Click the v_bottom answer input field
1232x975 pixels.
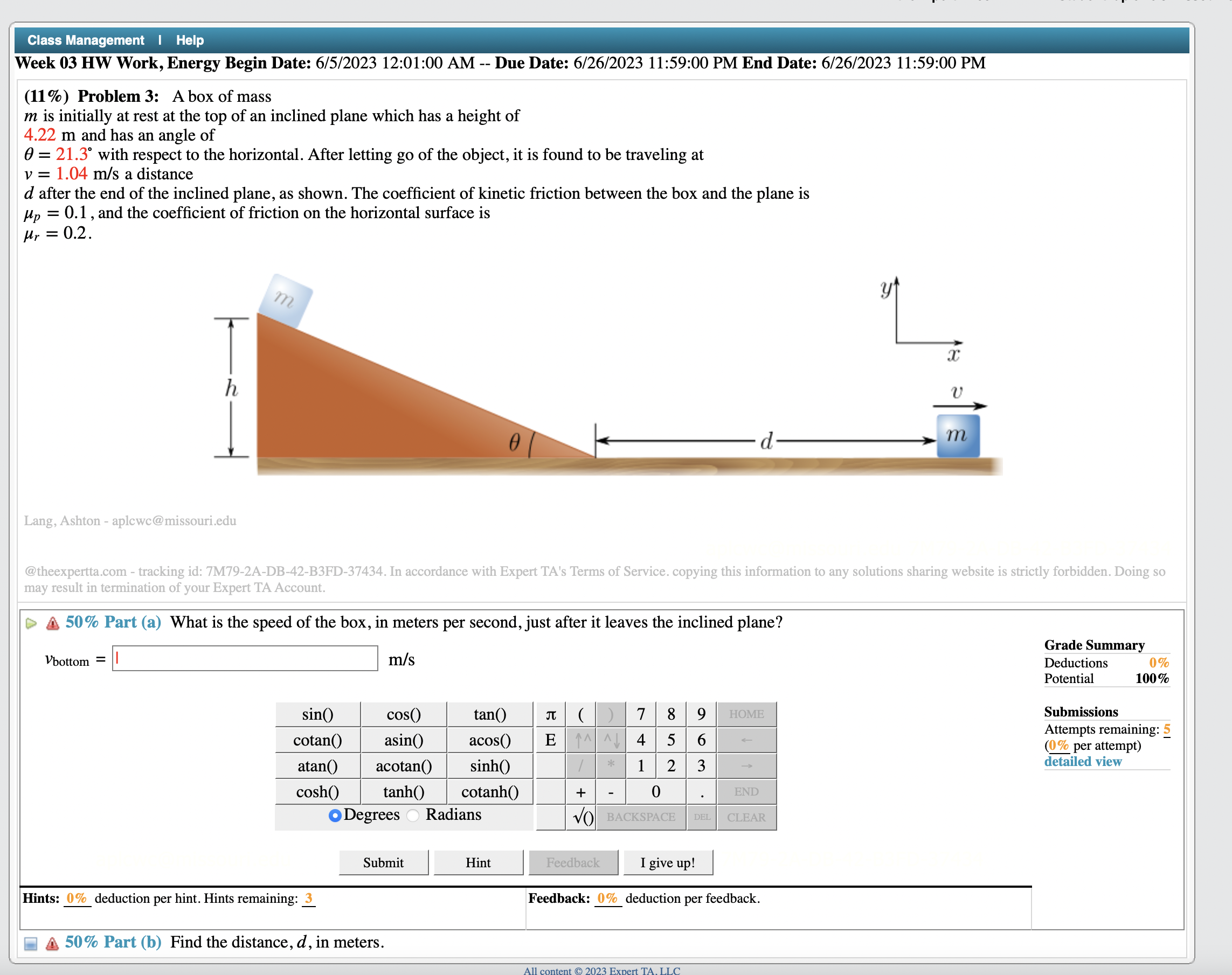tap(245, 659)
